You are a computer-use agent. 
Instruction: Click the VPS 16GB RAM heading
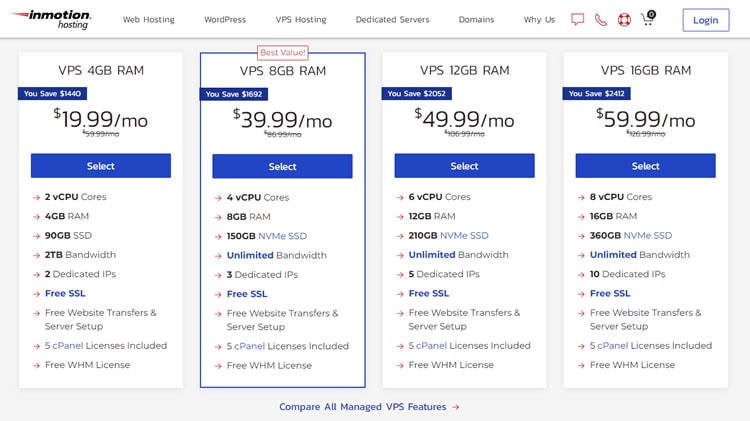point(646,70)
